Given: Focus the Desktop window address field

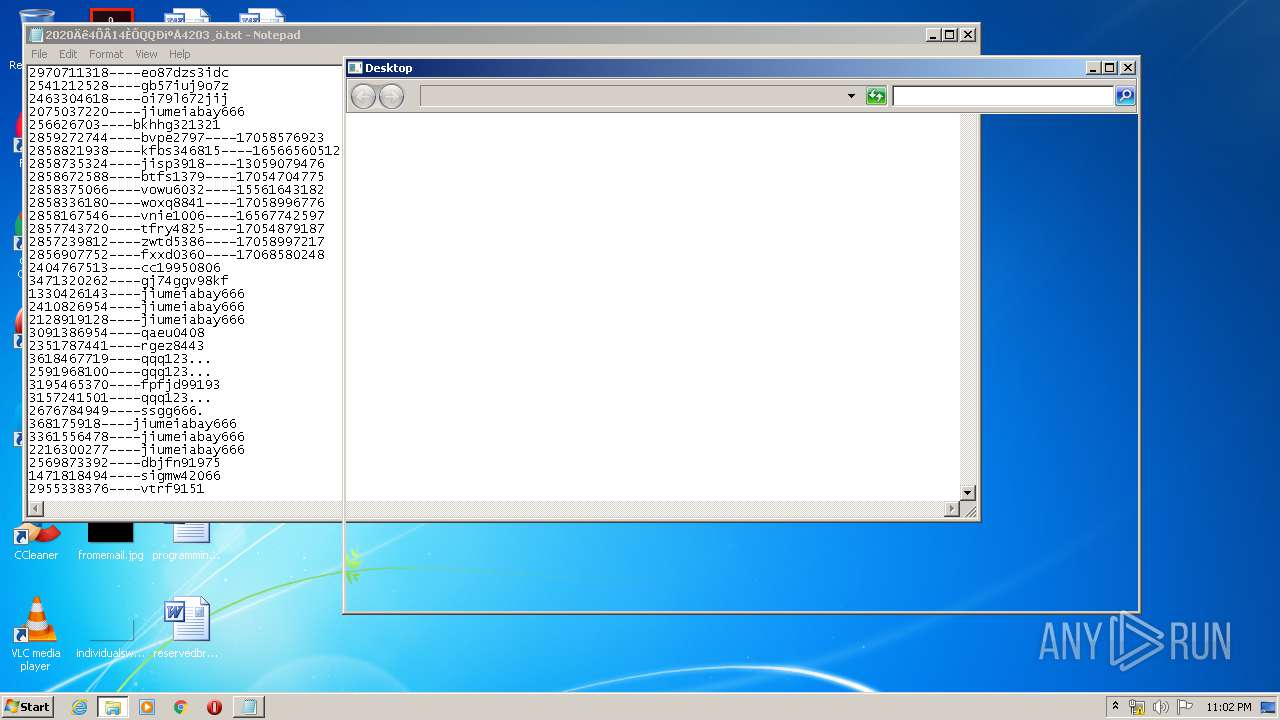Looking at the screenshot, I should coord(640,96).
